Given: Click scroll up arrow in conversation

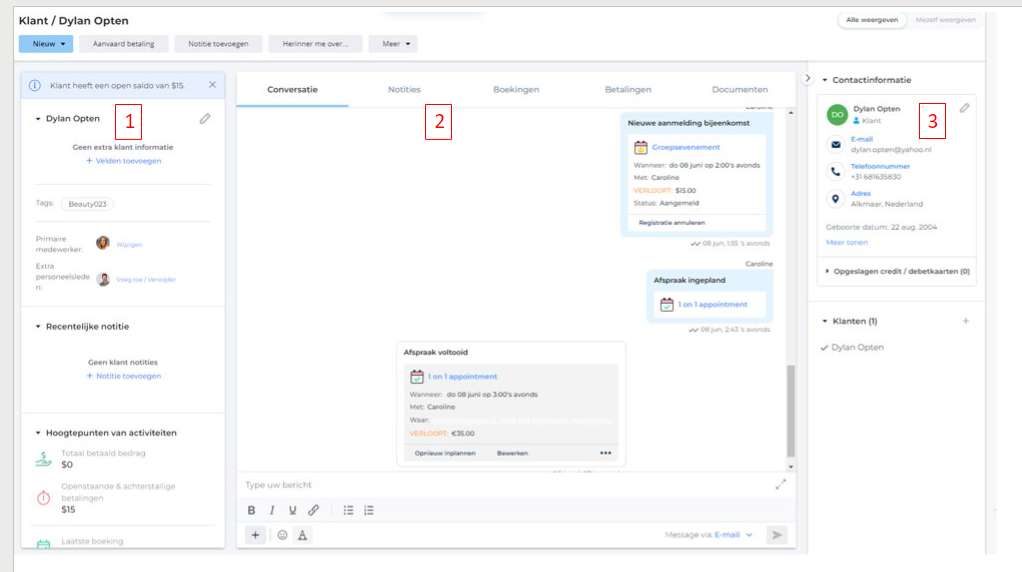Looking at the screenshot, I should click(x=791, y=113).
